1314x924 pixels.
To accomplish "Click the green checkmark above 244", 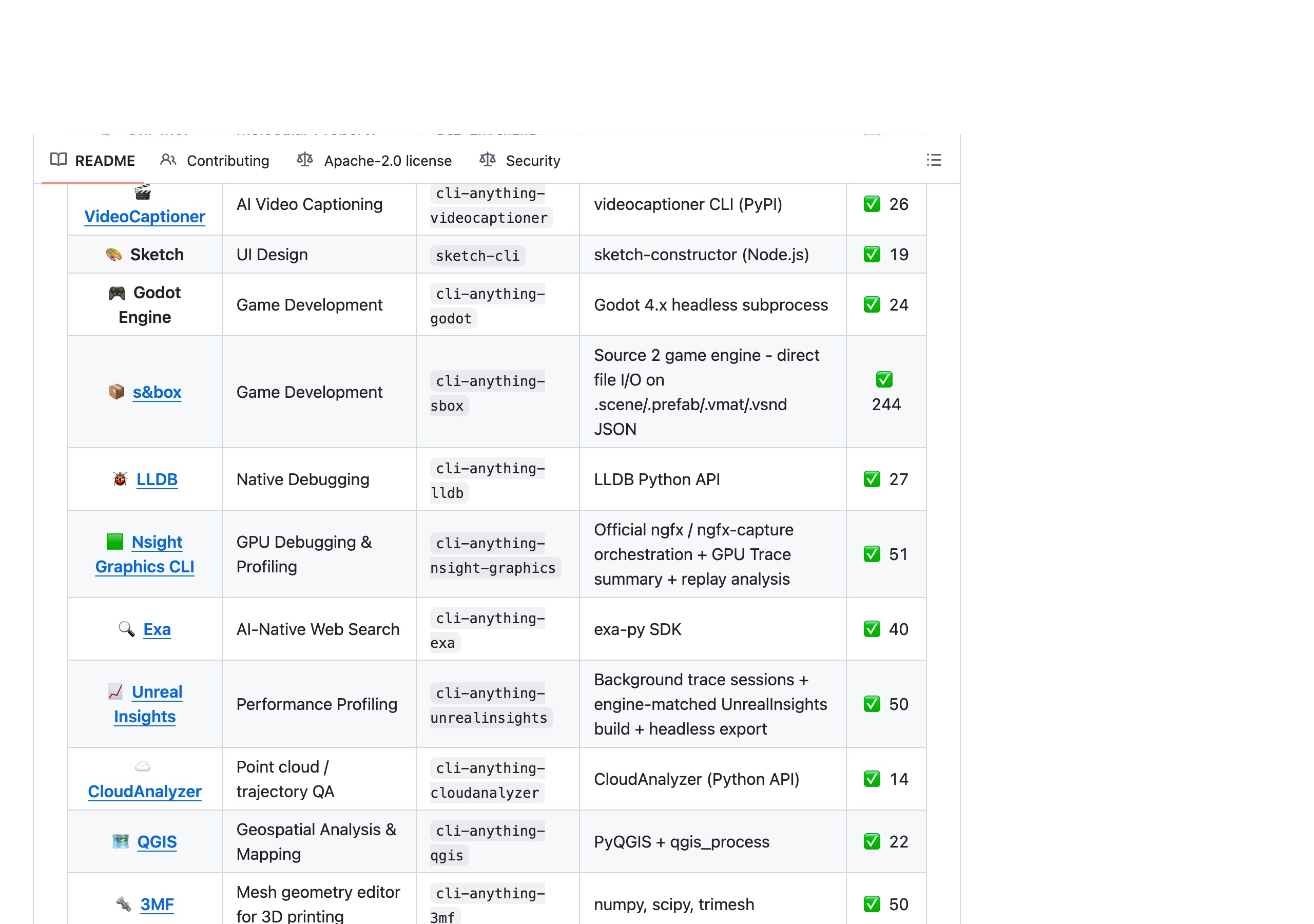I will (884, 379).
